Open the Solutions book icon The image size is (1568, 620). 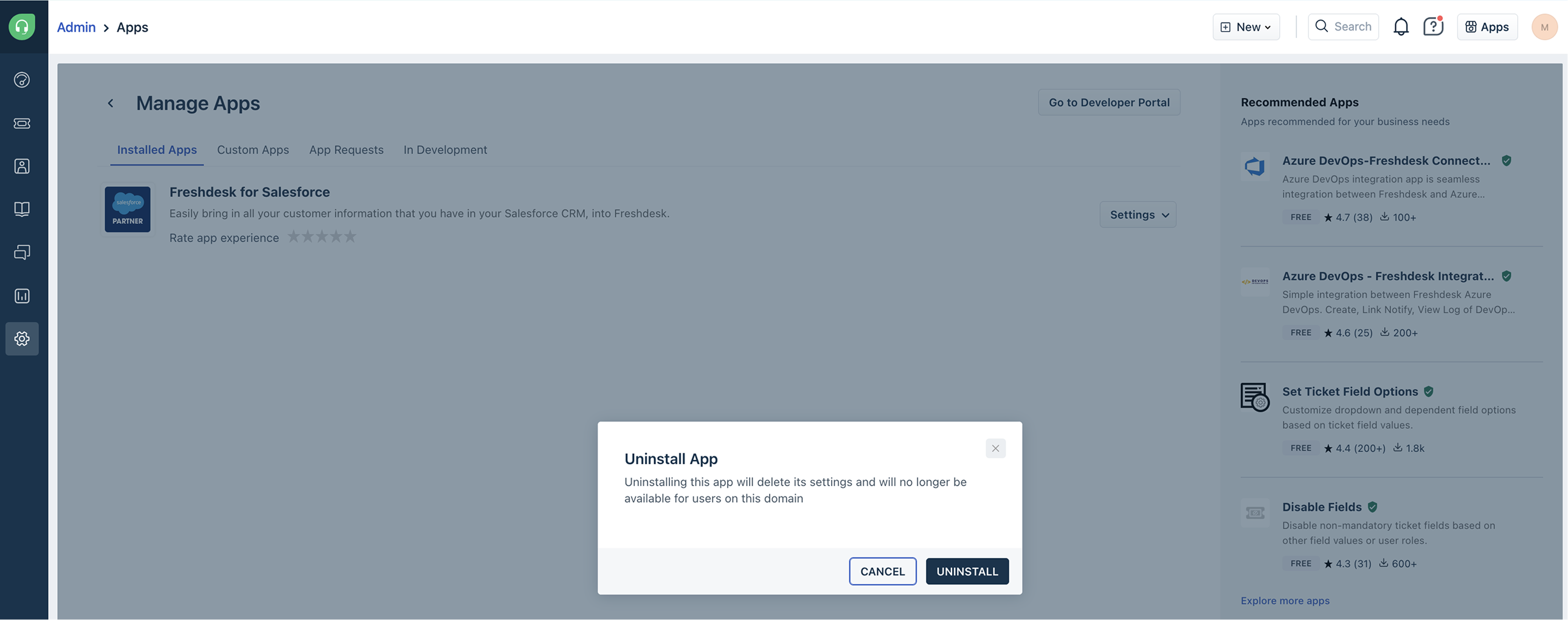coord(22,209)
